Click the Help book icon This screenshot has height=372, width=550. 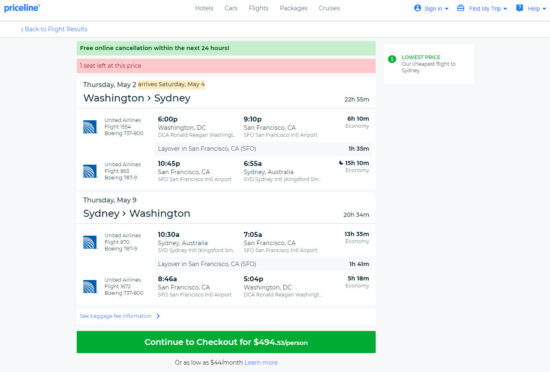coord(519,8)
